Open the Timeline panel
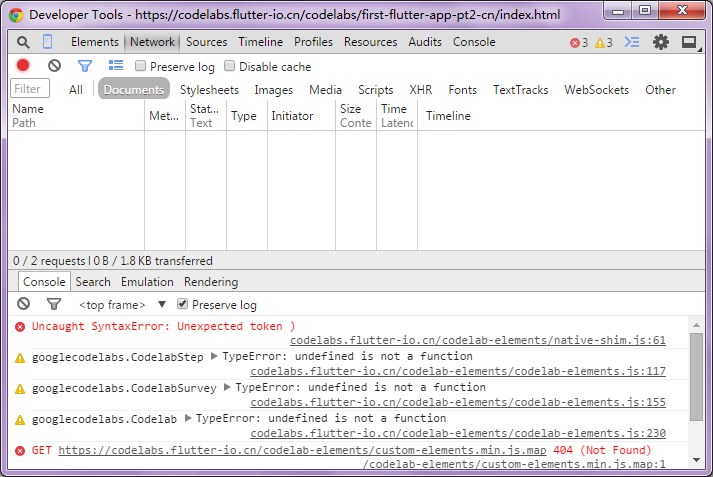Screen dimensions: 713x477 (261, 42)
